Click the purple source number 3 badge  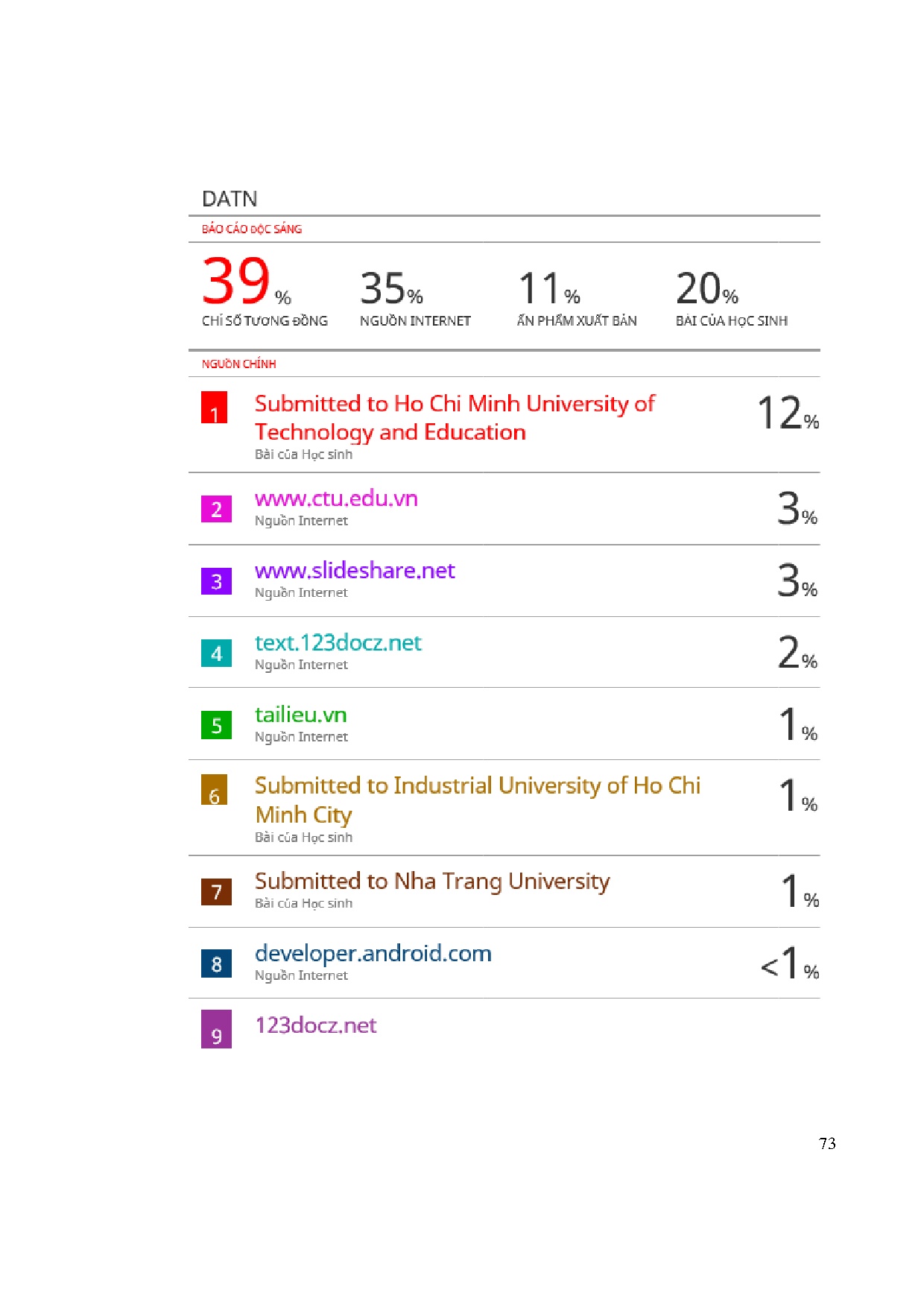(216, 581)
